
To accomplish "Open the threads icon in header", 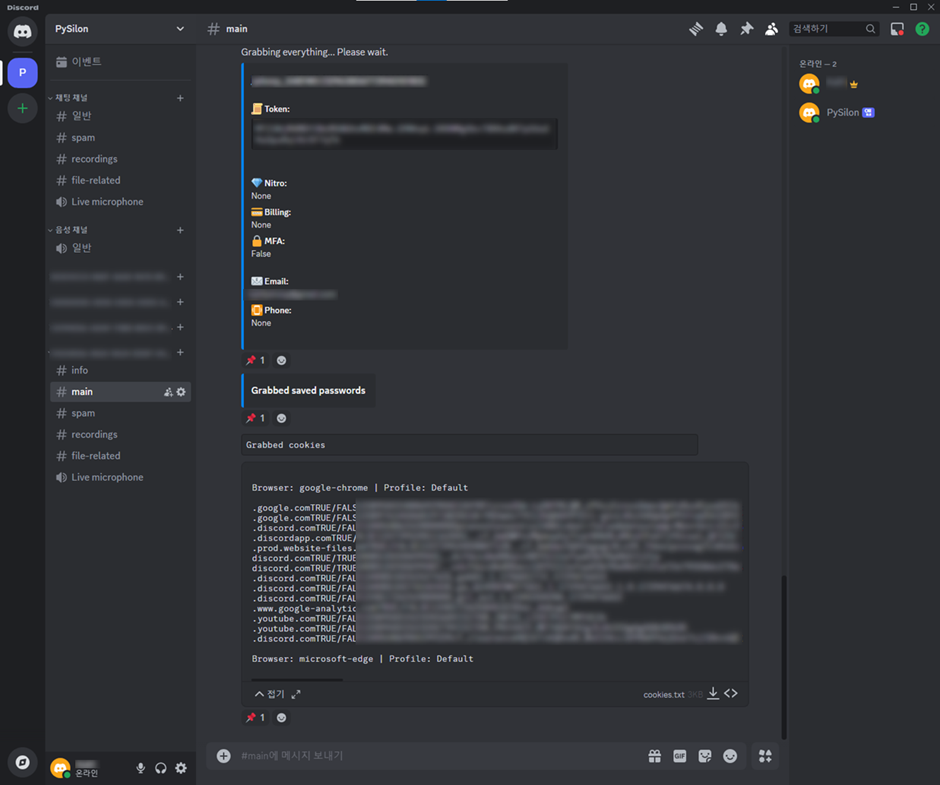I will (x=695, y=29).
